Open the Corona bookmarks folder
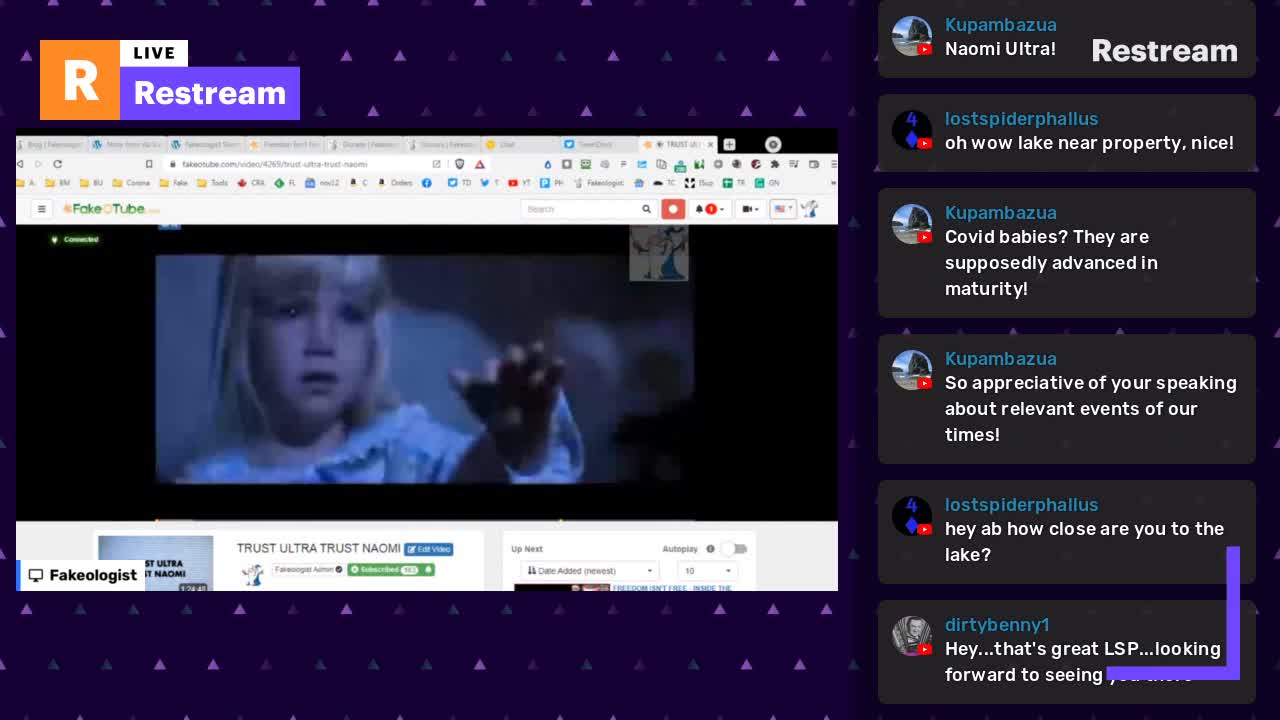1280x720 pixels. click(x=131, y=183)
